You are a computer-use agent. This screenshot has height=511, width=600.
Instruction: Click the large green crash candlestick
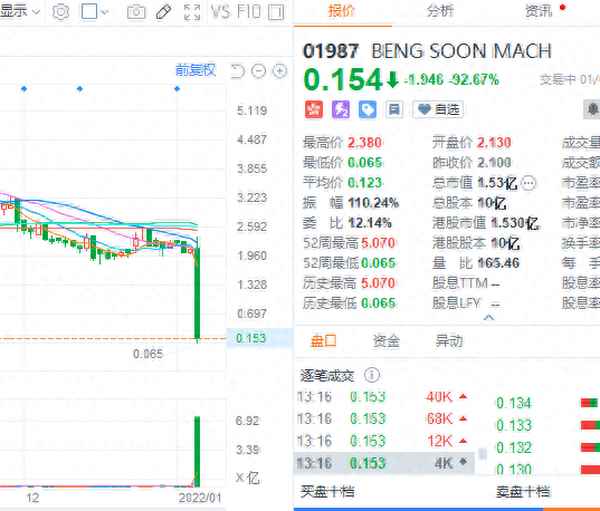[x=197, y=292]
